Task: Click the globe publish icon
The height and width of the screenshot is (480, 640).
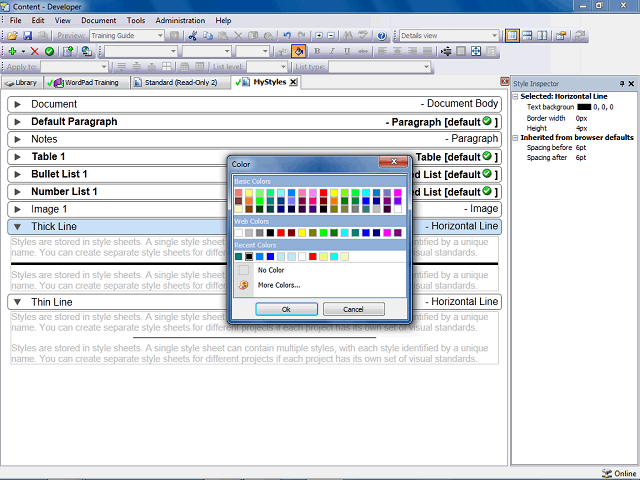Action: pos(87,51)
